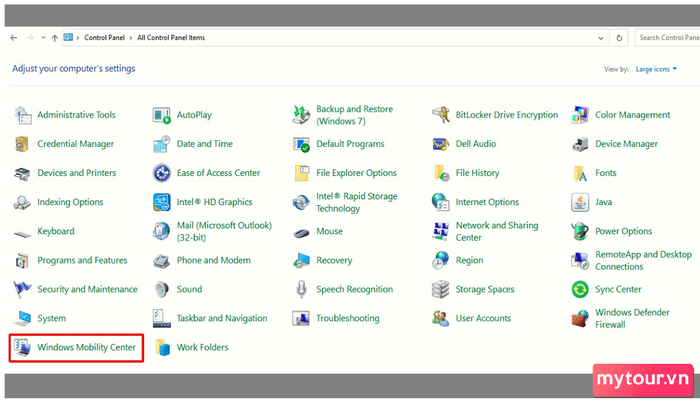
Task: Click the Control Panel address bar icon
Action: click(68, 38)
